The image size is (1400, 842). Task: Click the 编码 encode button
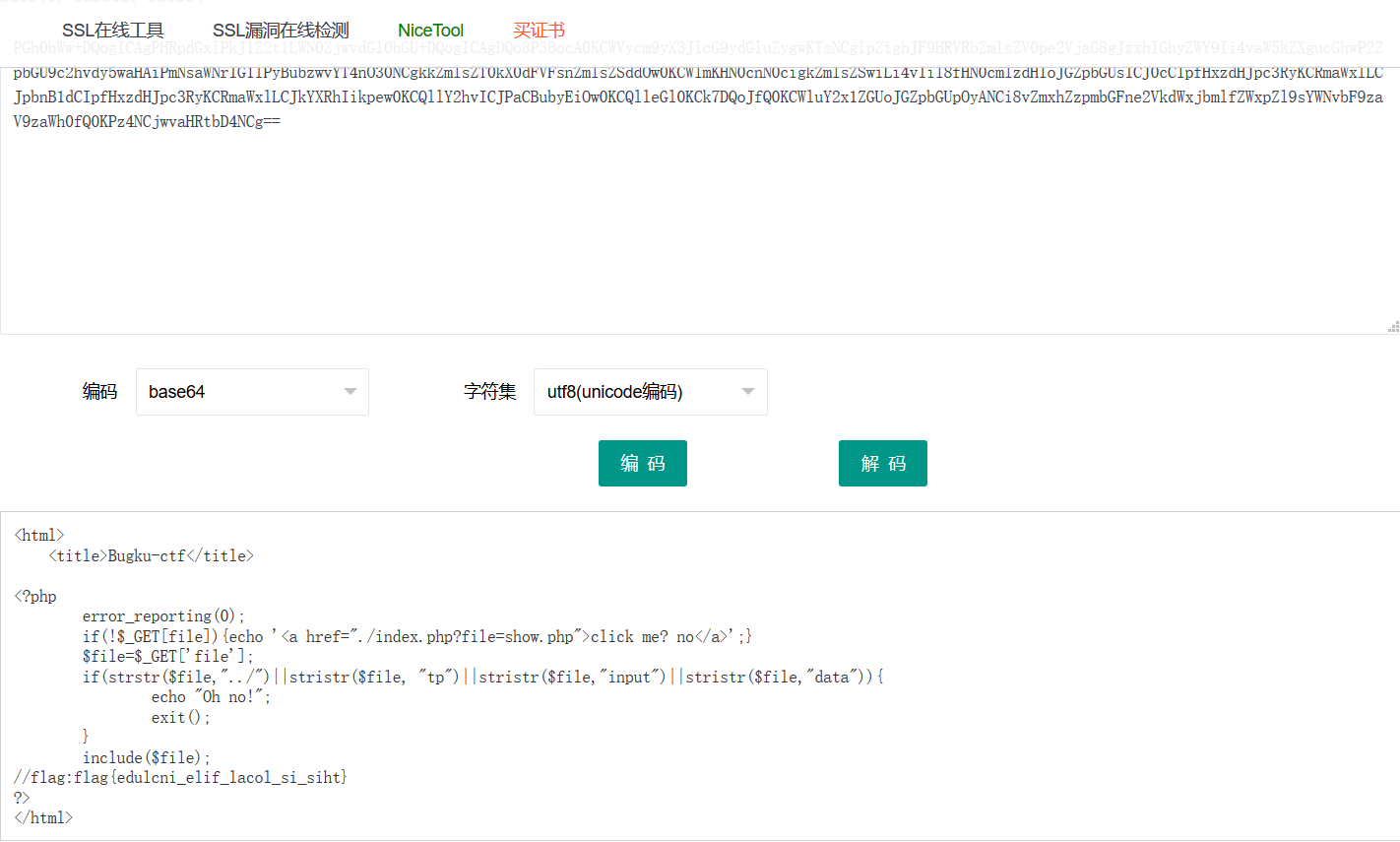[643, 463]
